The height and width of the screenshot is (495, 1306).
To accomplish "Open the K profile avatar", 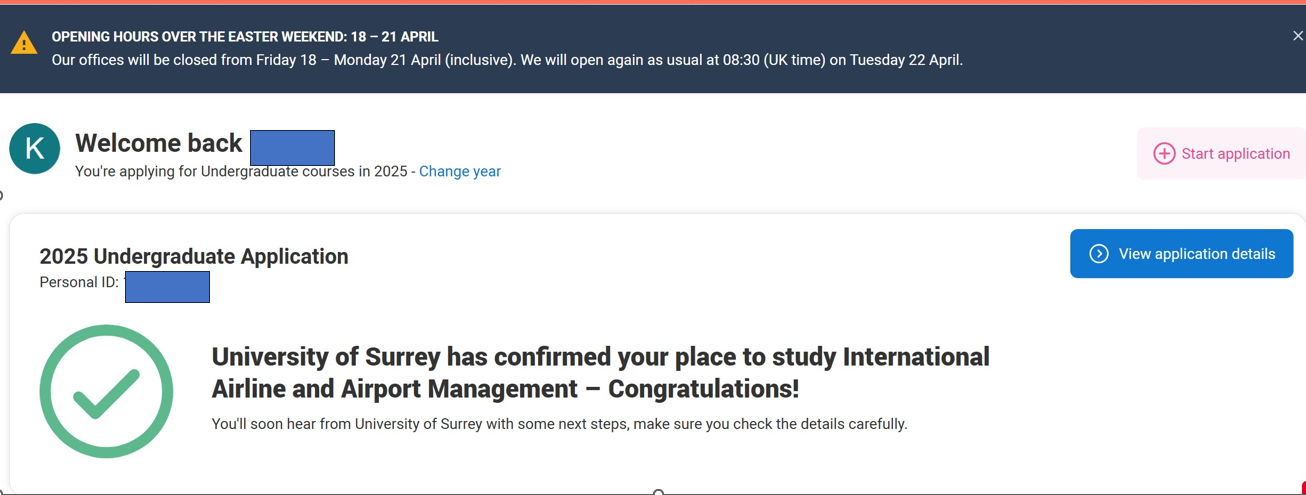I will (35, 148).
